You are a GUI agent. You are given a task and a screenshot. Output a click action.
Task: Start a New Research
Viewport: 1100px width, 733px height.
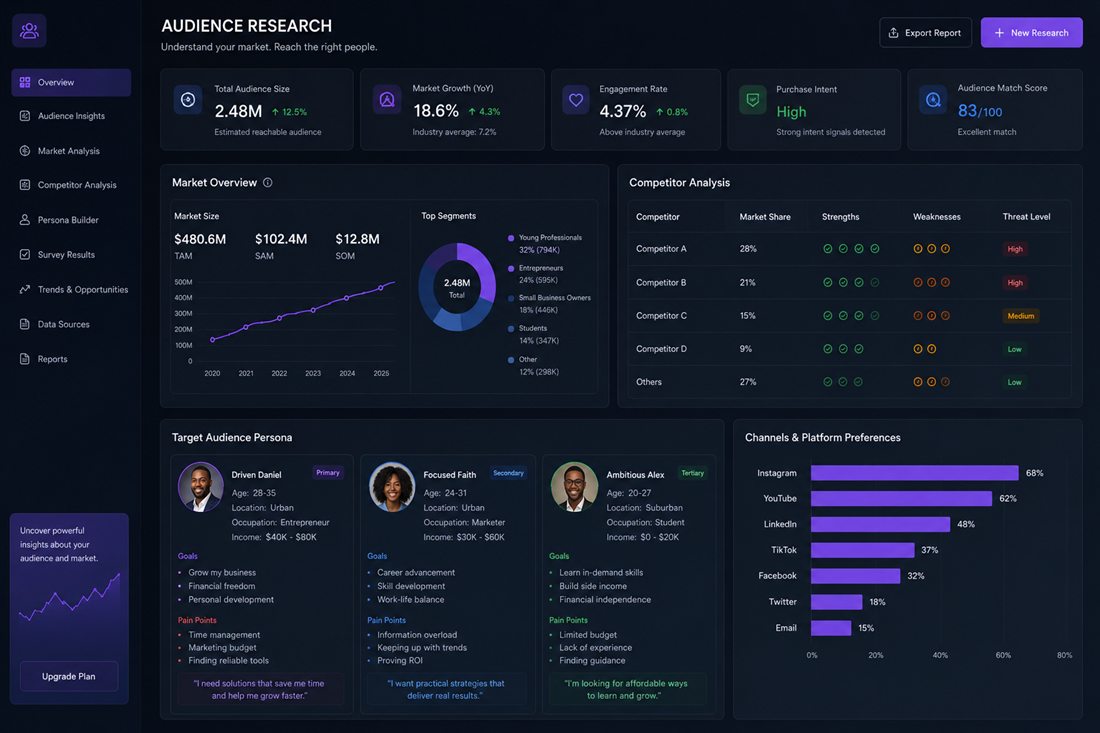1031,33
